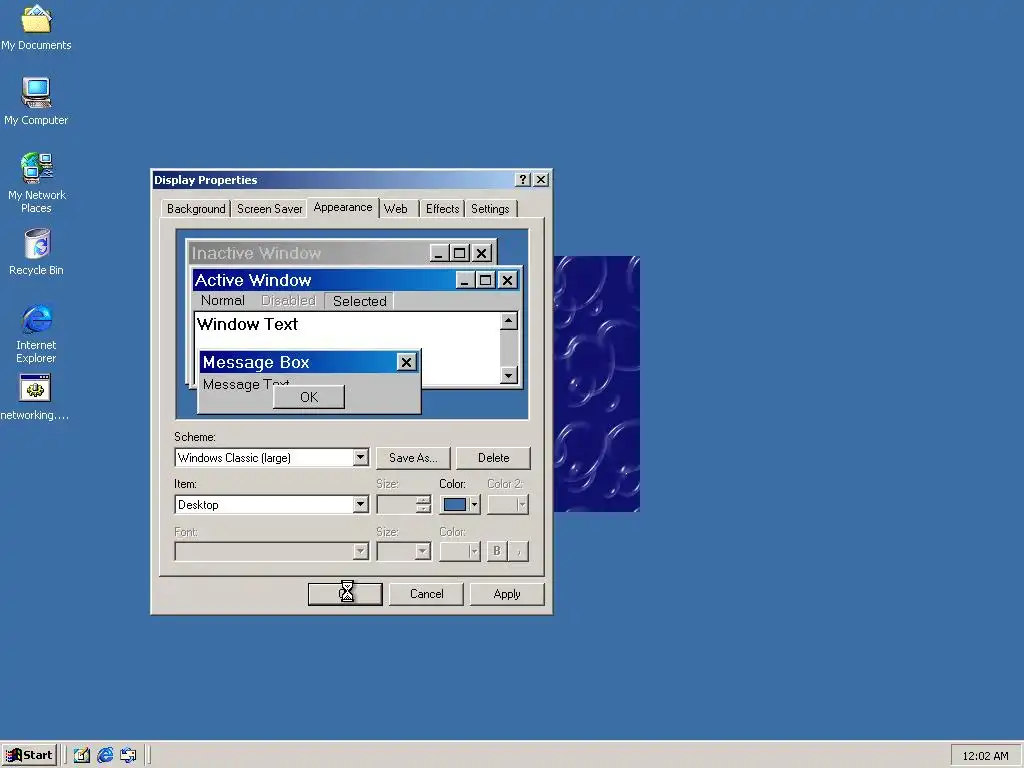
Task: Open the Font Color swatch picker
Action: pos(460,551)
